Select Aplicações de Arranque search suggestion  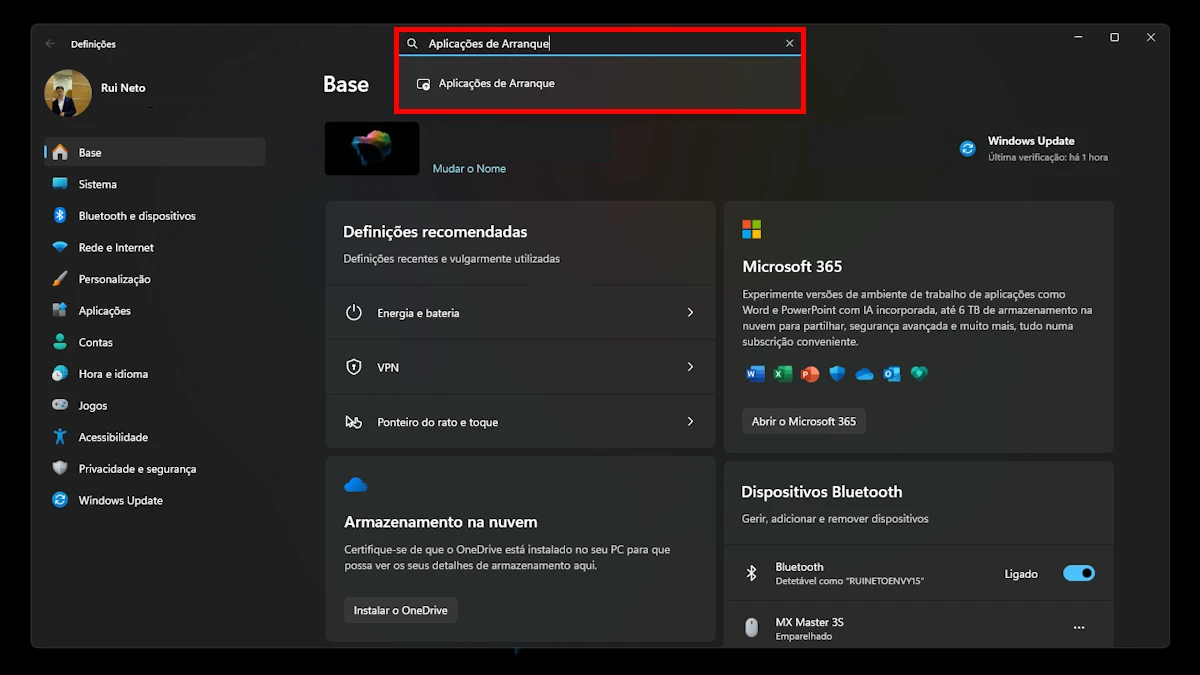496,84
